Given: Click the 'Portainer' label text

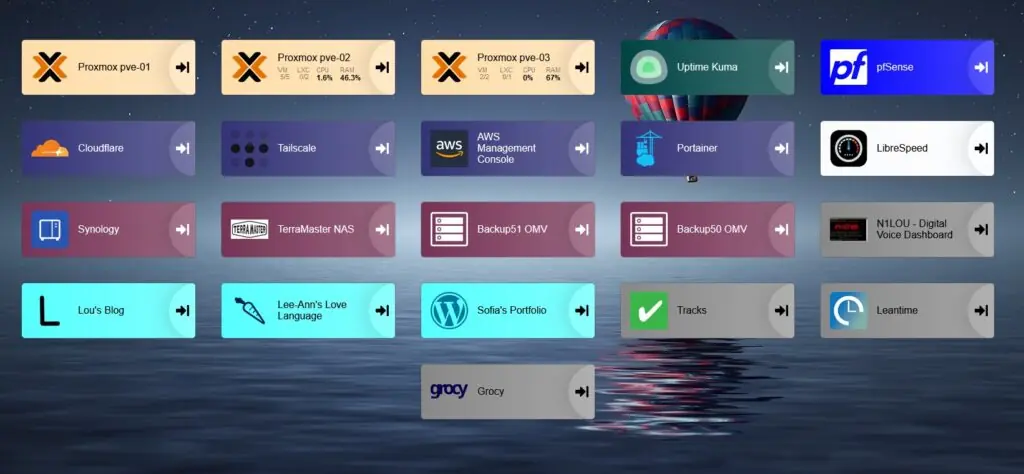Looking at the screenshot, I should tap(697, 148).
